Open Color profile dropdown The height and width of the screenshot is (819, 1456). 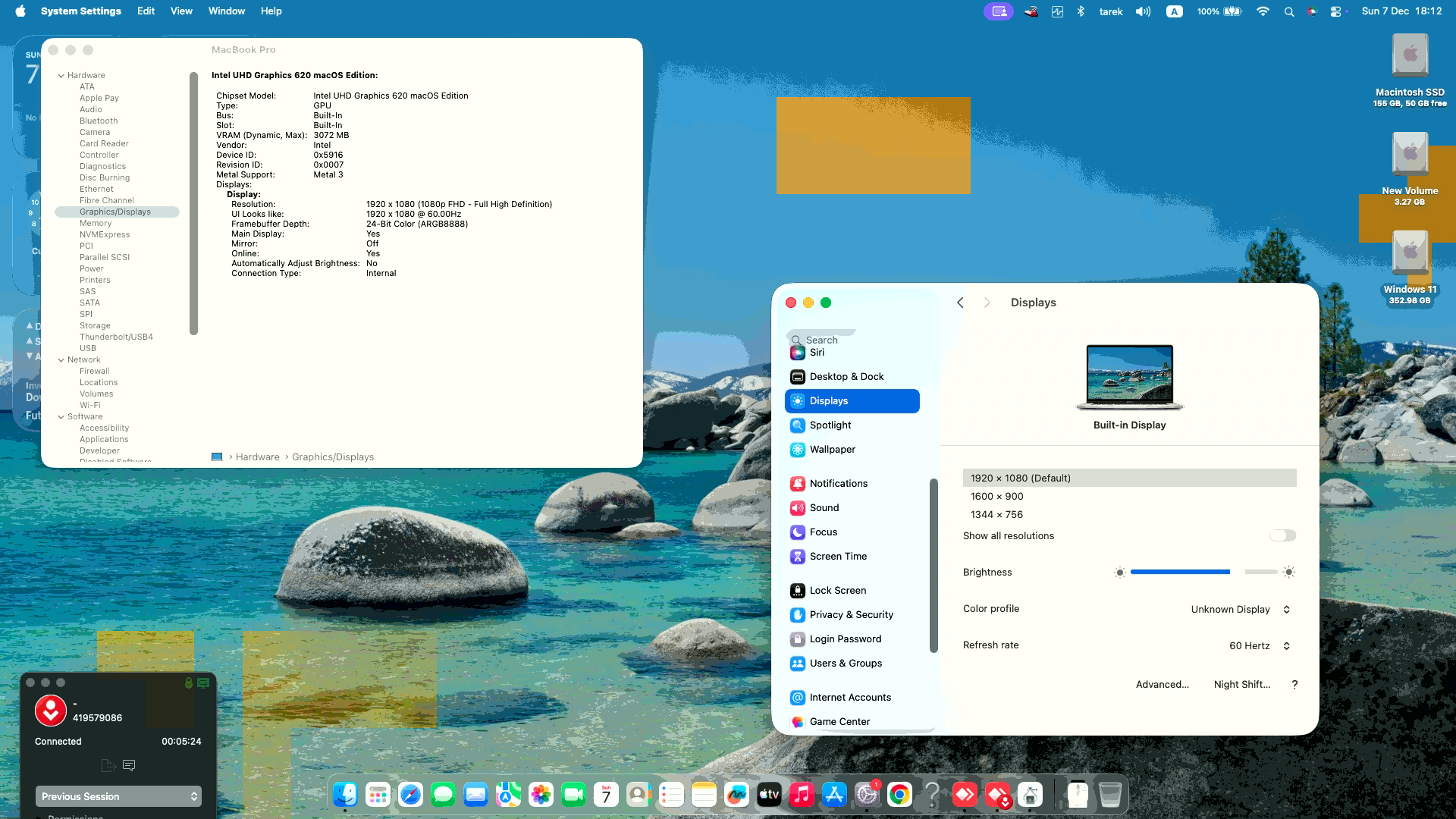pyautogui.click(x=1240, y=610)
